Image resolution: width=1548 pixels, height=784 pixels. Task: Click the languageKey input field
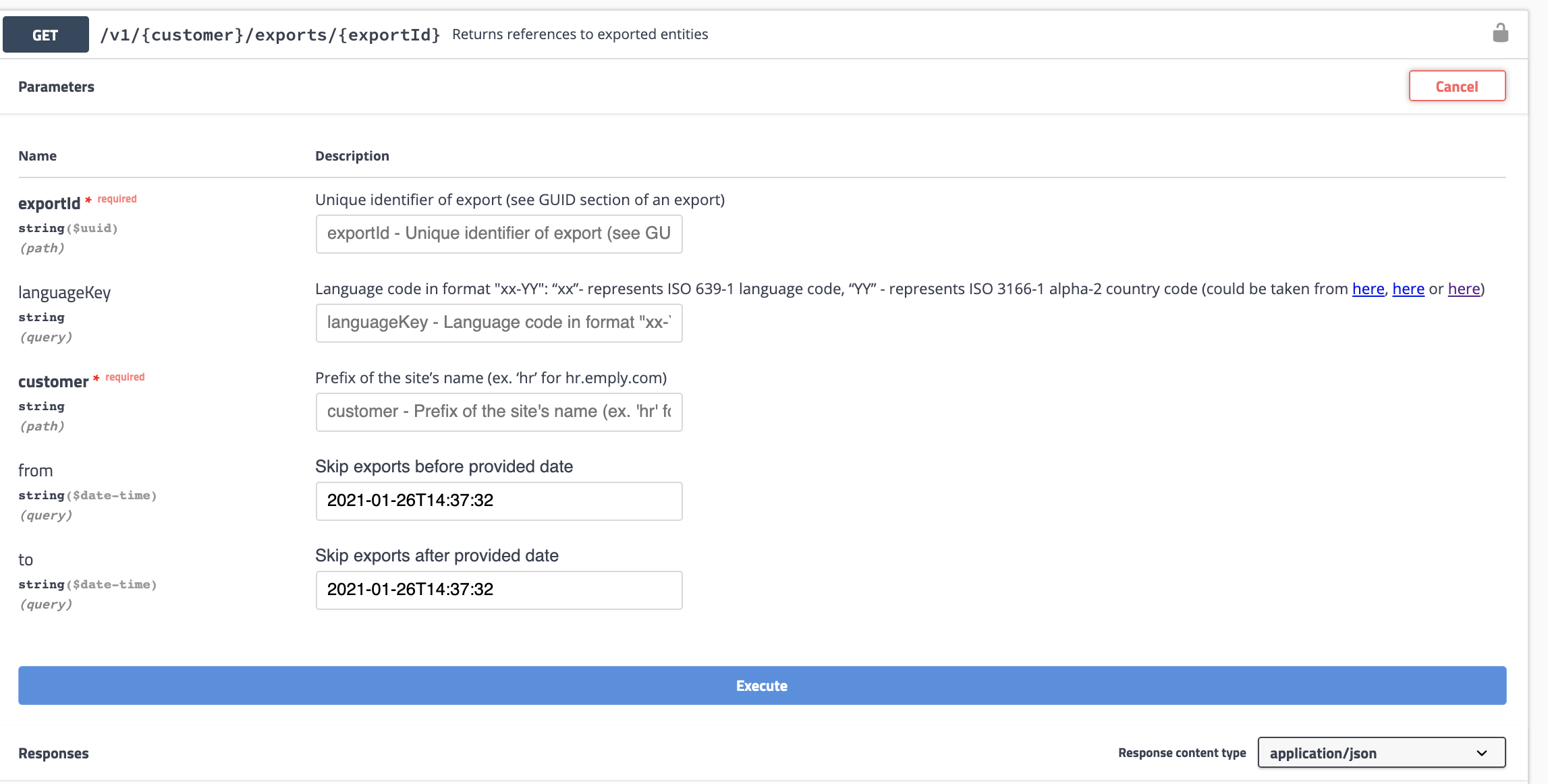coord(499,323)
